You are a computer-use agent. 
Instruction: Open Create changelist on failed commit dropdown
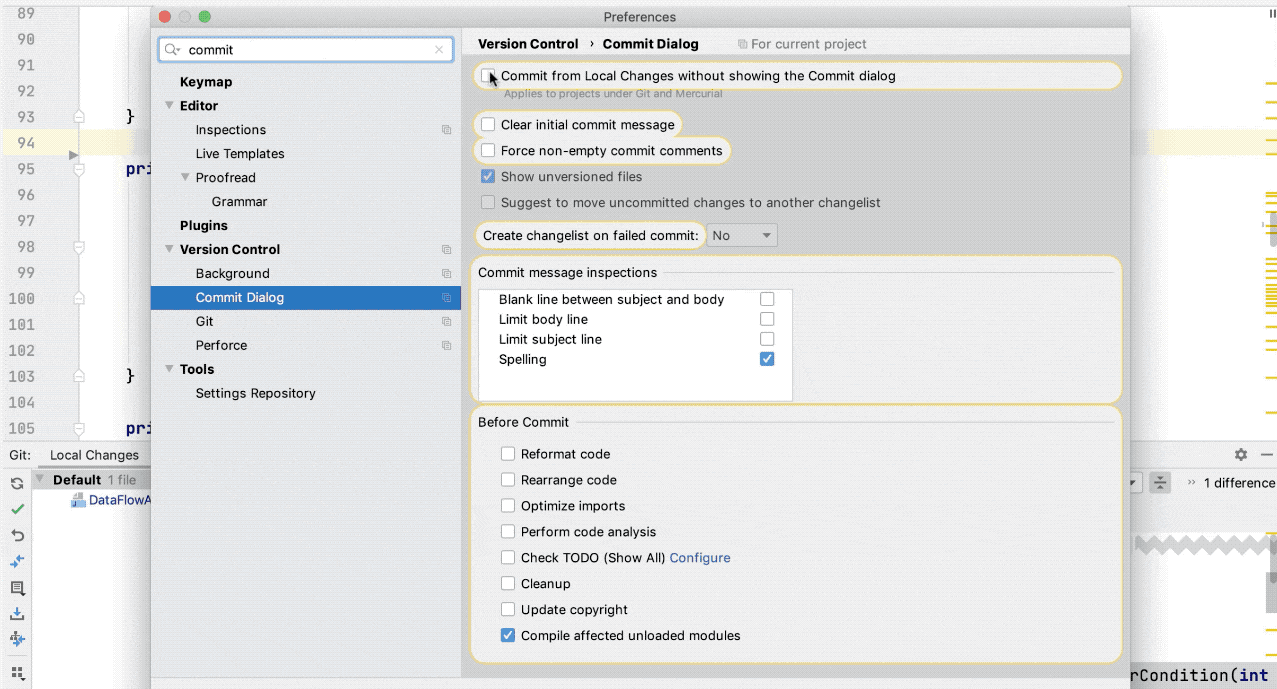tap(742, 236)
